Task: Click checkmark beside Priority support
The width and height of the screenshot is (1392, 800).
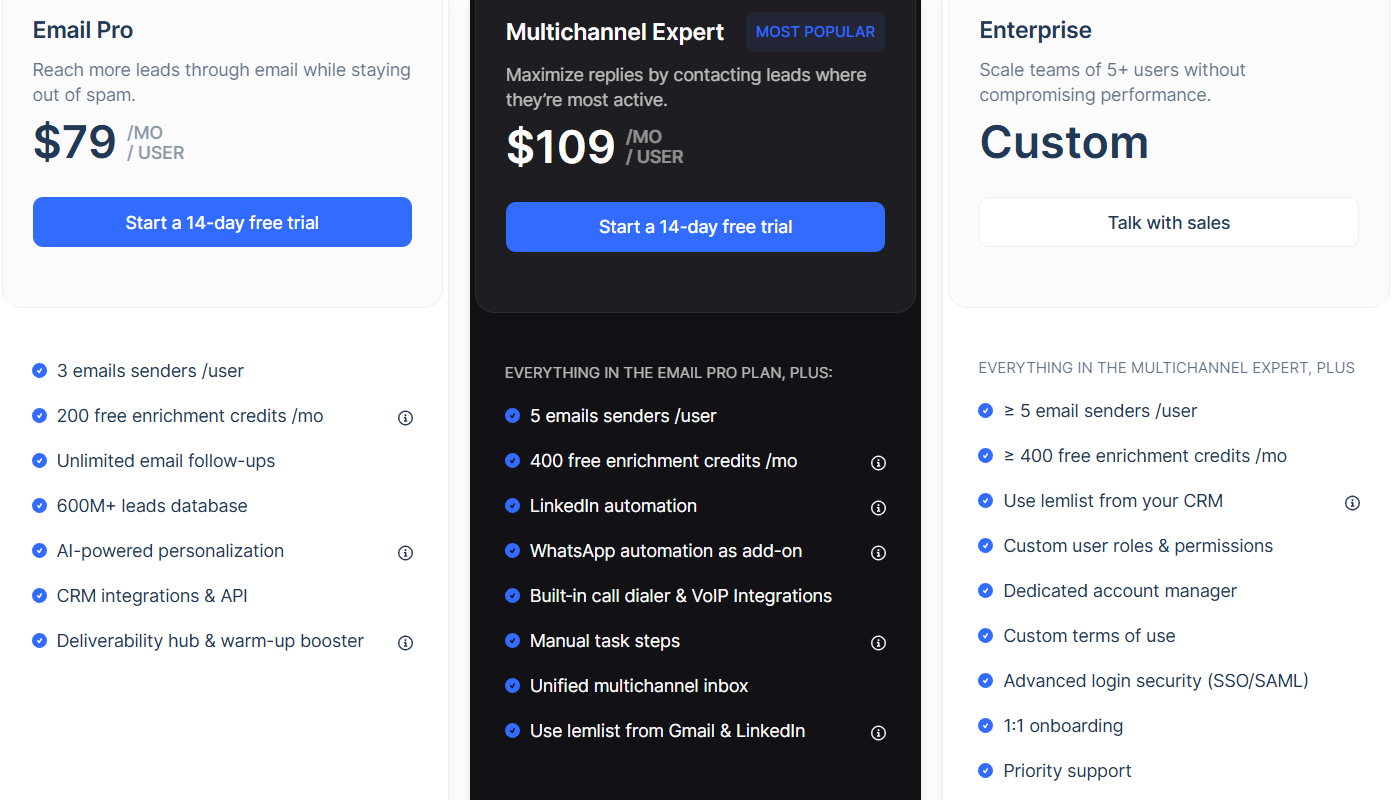Action: (x=985, y=770)
